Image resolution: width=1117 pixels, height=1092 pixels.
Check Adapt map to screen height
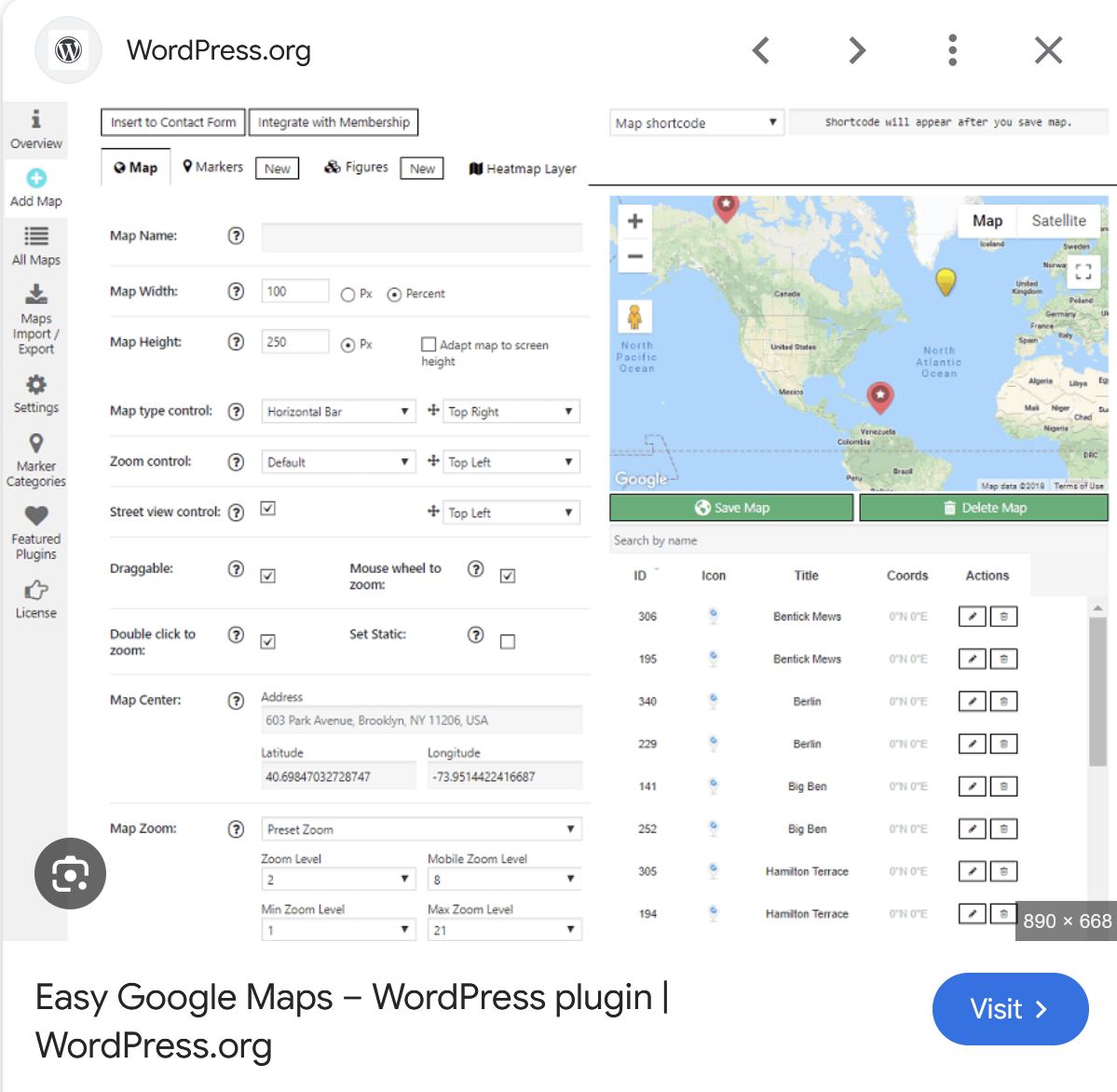(x=429, y=345)
